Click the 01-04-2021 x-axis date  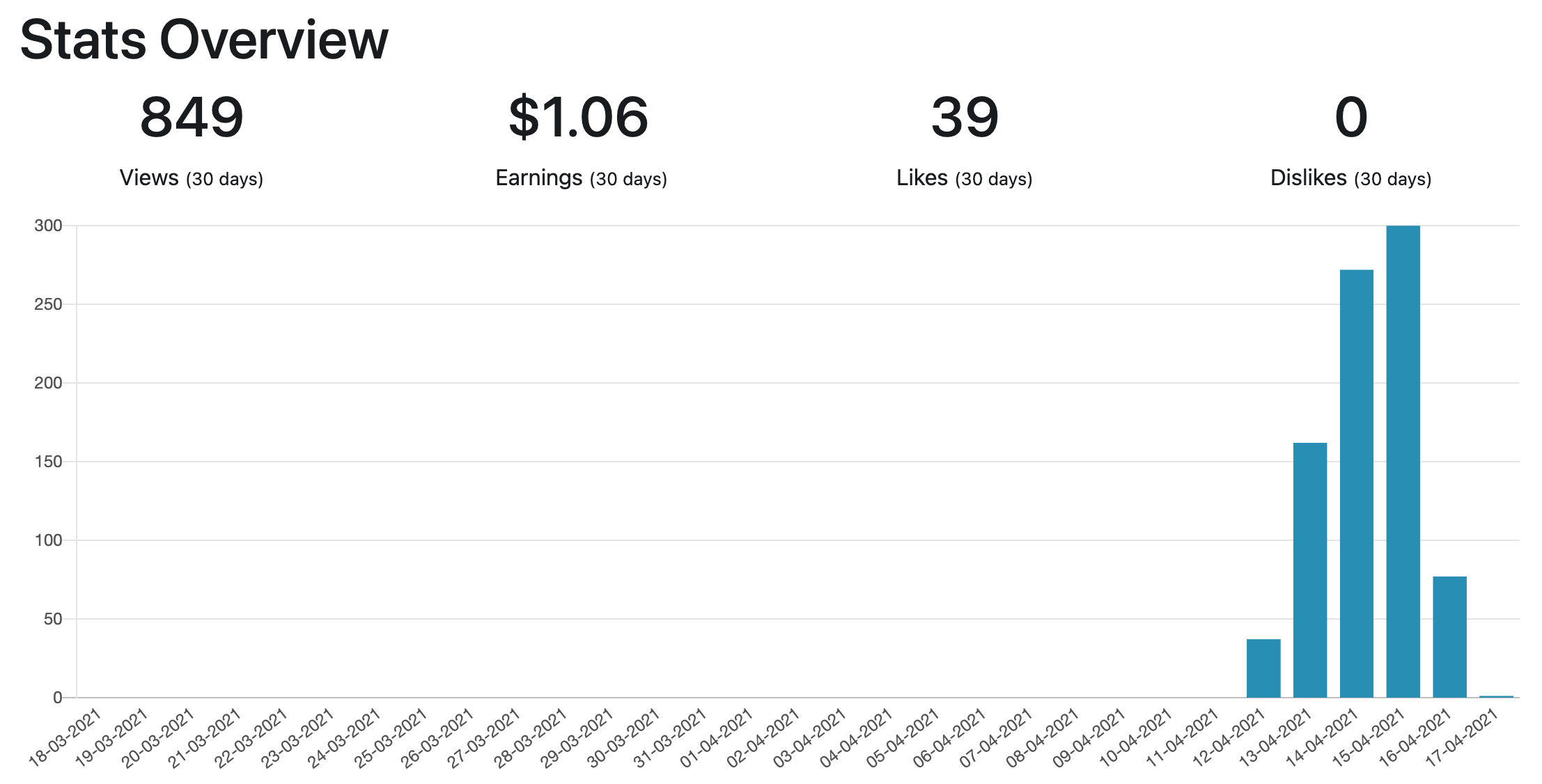tap(717, 738)
